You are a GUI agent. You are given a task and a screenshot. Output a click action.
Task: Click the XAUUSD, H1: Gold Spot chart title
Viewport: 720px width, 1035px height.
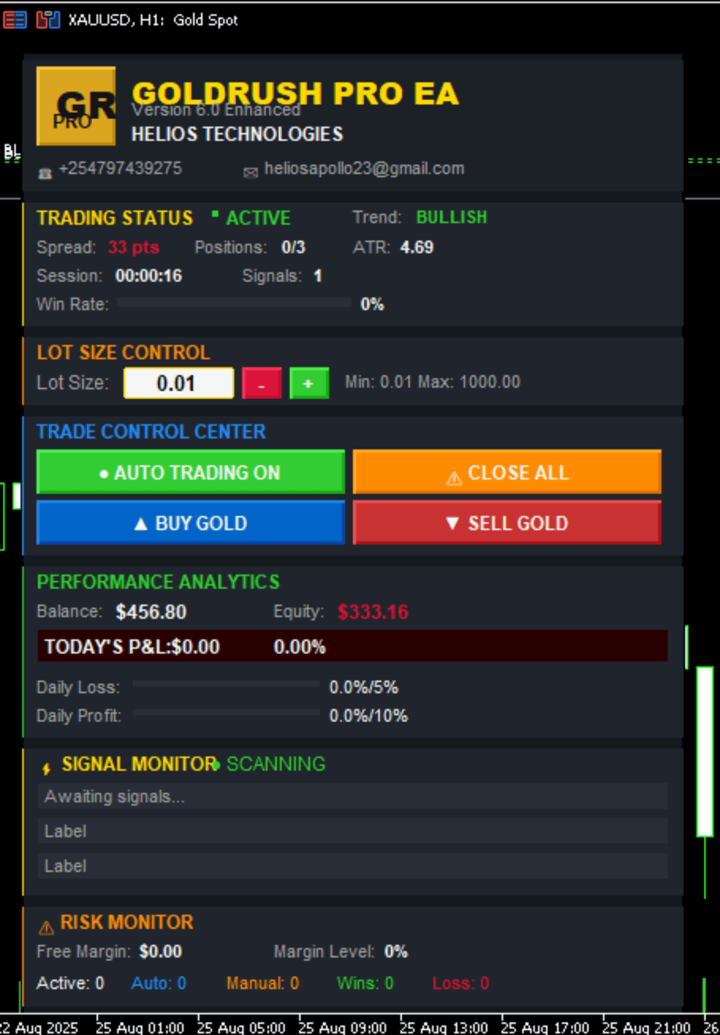(153, 20)
